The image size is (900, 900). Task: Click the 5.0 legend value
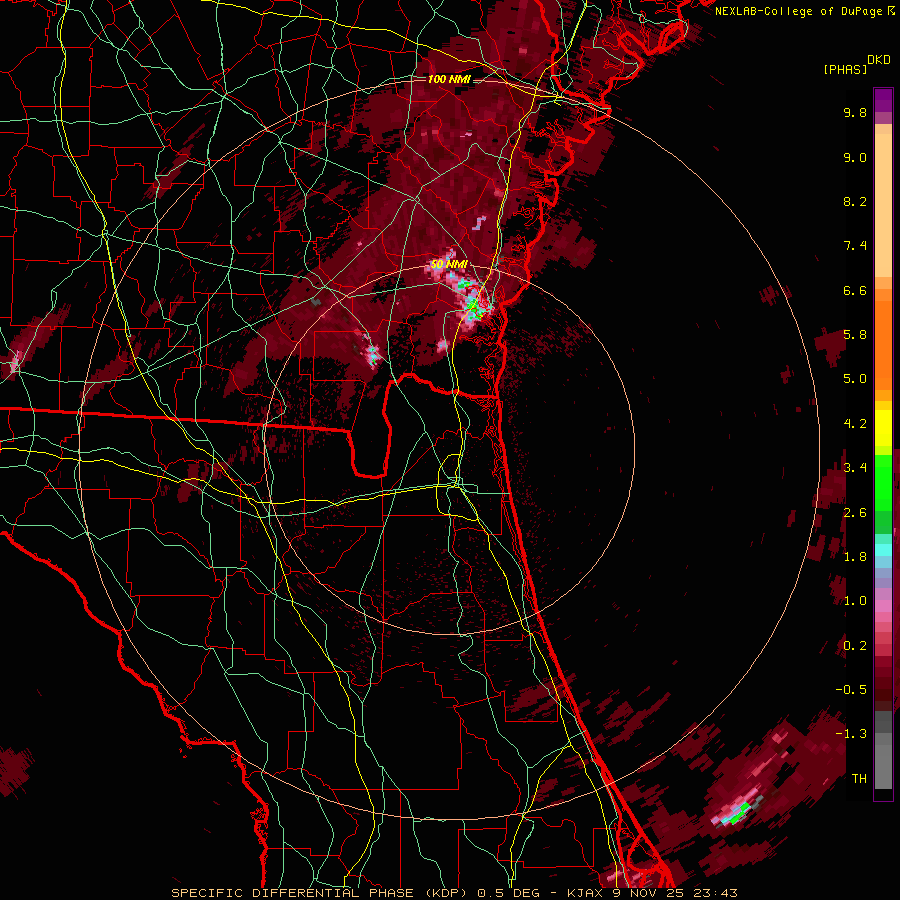[855, 379]
